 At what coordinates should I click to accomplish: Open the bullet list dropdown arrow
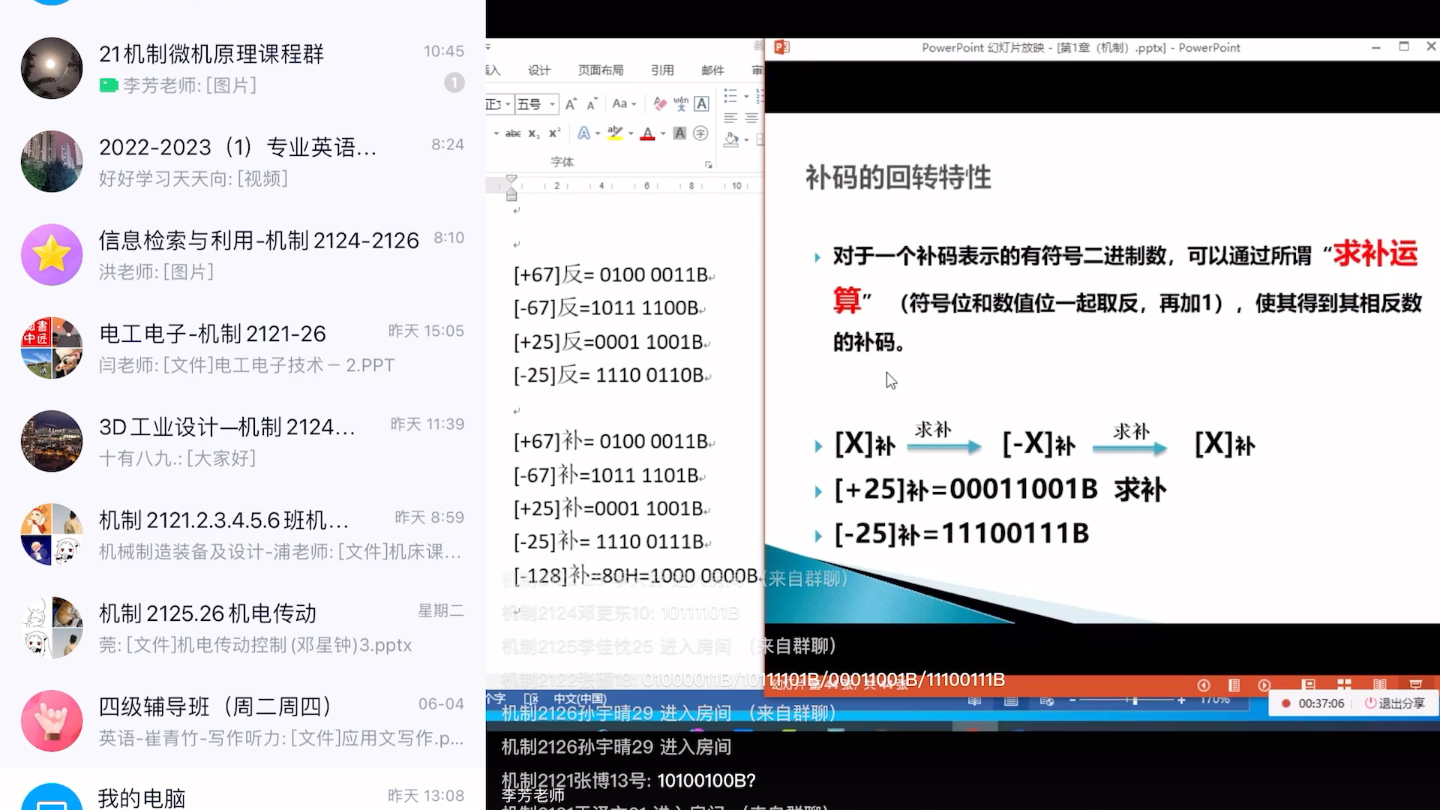[746, 96]
